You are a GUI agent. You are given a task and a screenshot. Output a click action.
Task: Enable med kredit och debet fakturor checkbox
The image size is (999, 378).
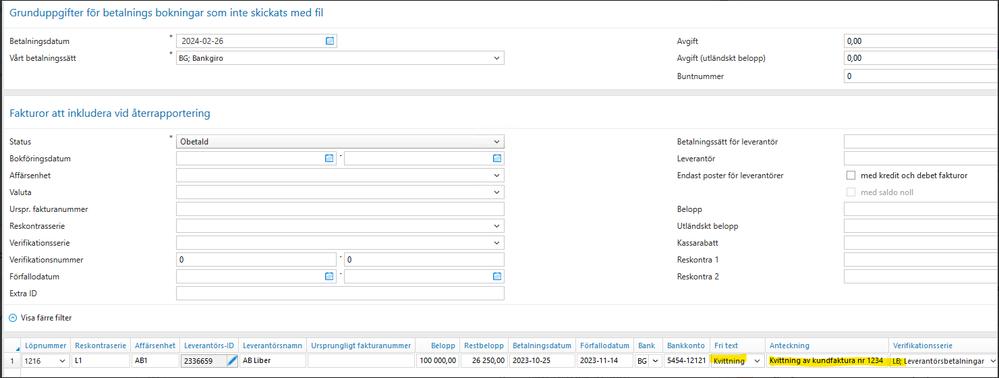[x=850, y=175]
